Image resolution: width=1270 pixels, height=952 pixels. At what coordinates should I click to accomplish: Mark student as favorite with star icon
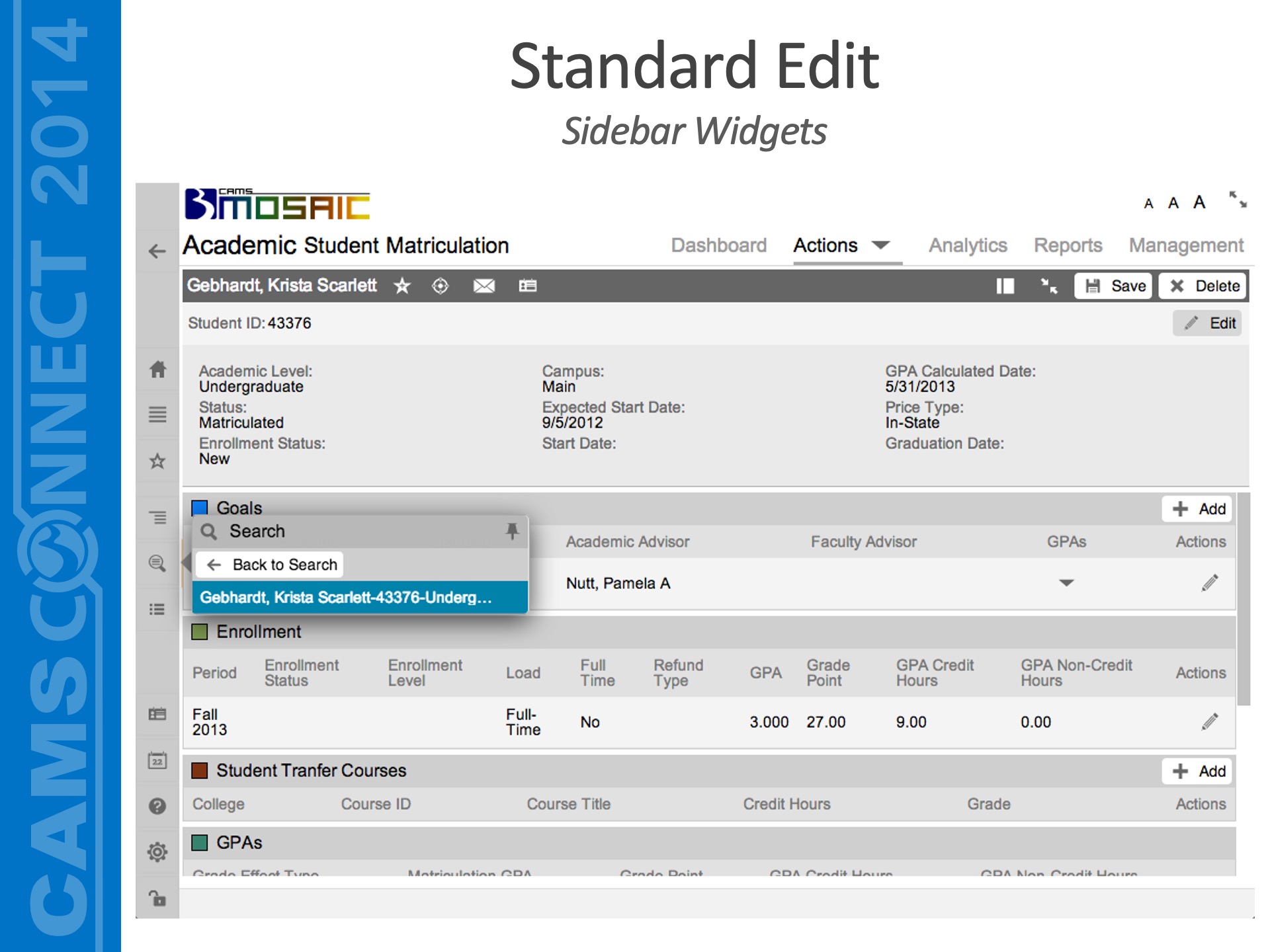click(402, 286)
